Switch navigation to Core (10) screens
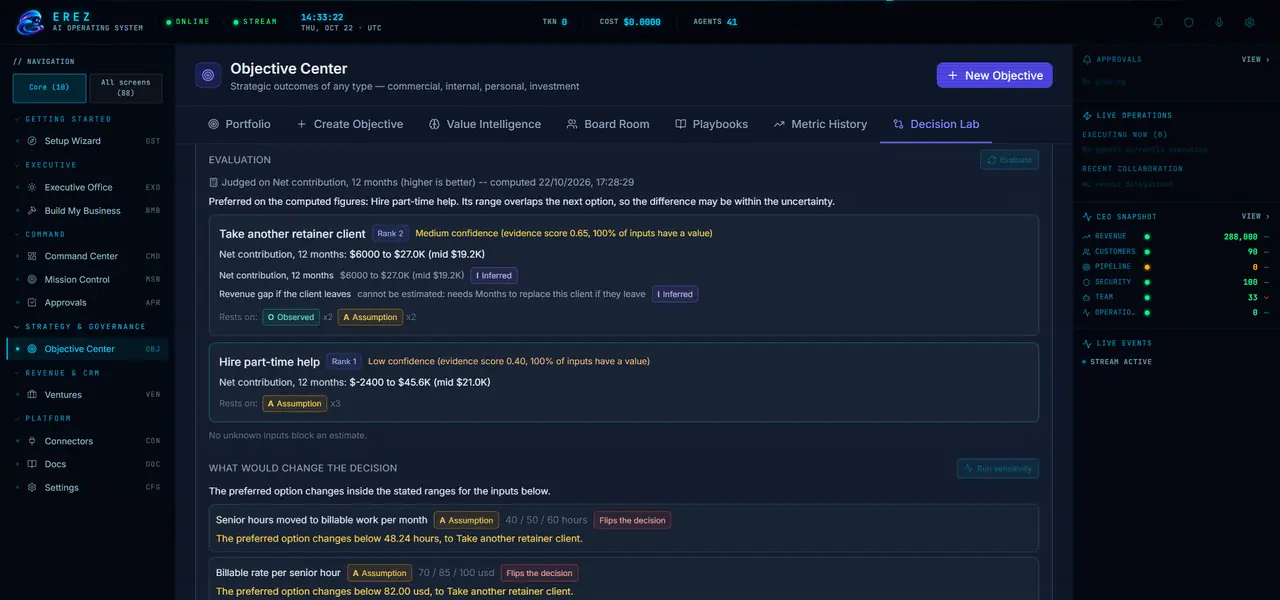The height and width of the screenshot is (600, 1280). [49, 88]
